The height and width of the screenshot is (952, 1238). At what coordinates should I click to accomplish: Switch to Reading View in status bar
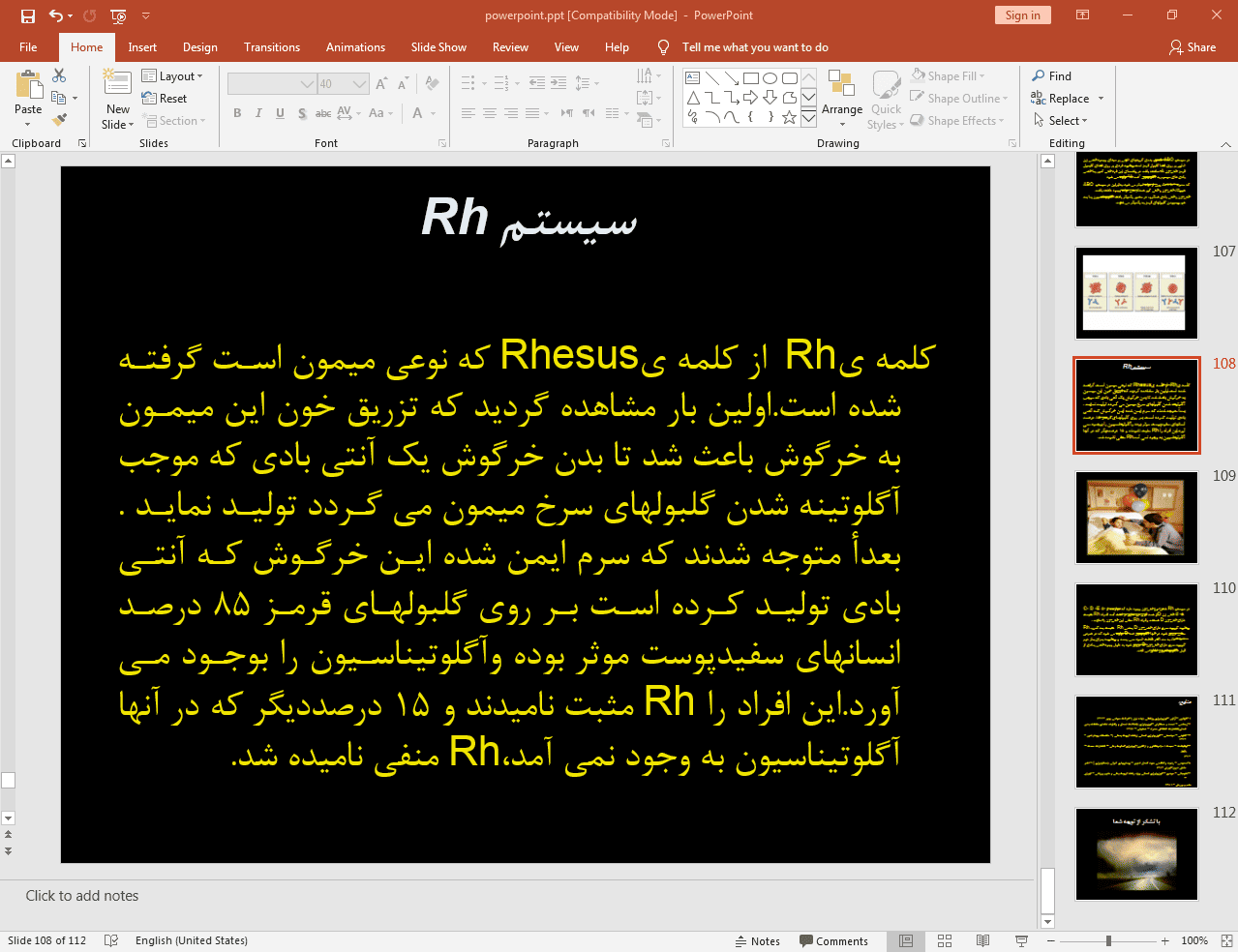click(x=982, y=940)
